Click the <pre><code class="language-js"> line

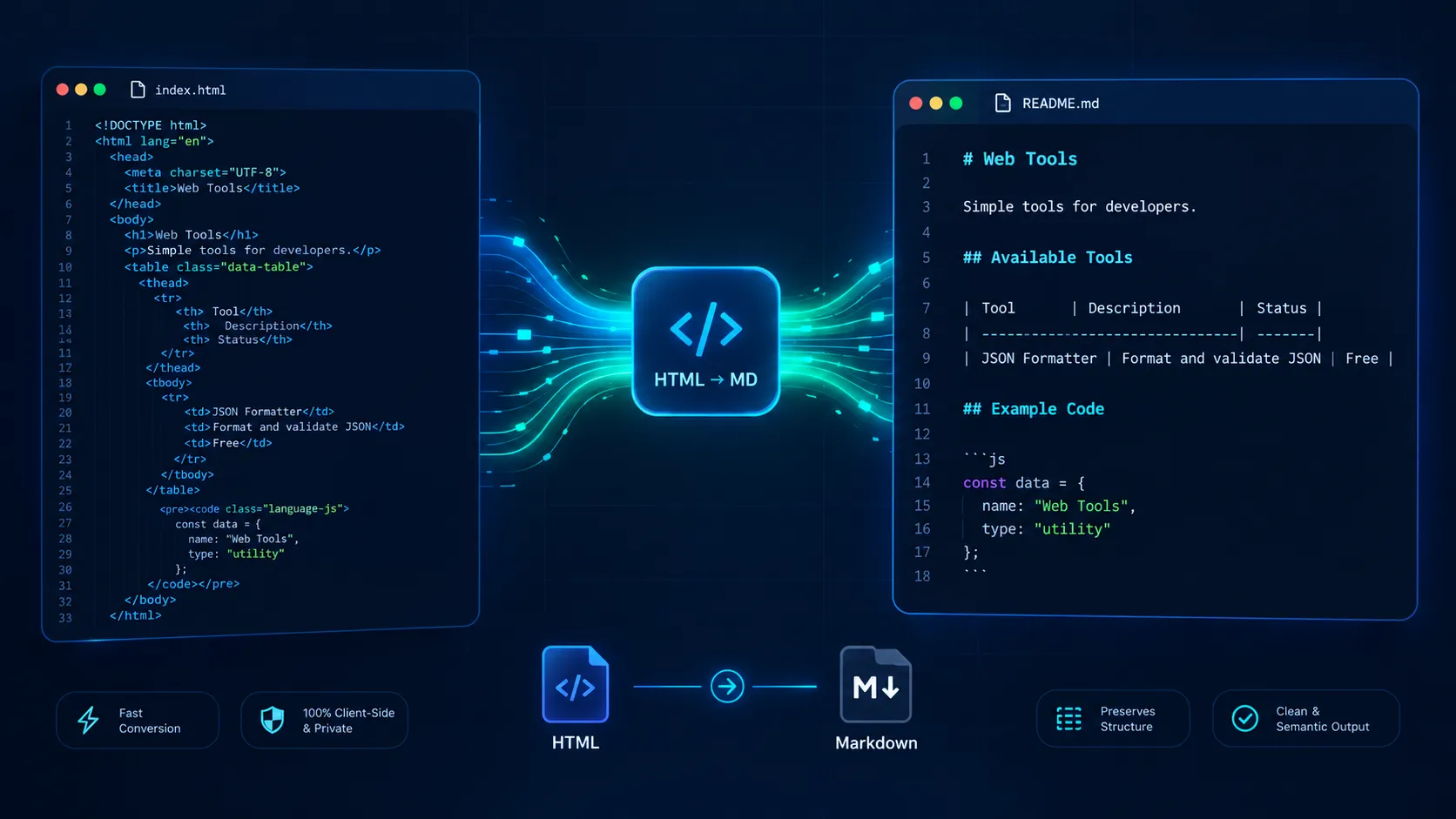254,508
